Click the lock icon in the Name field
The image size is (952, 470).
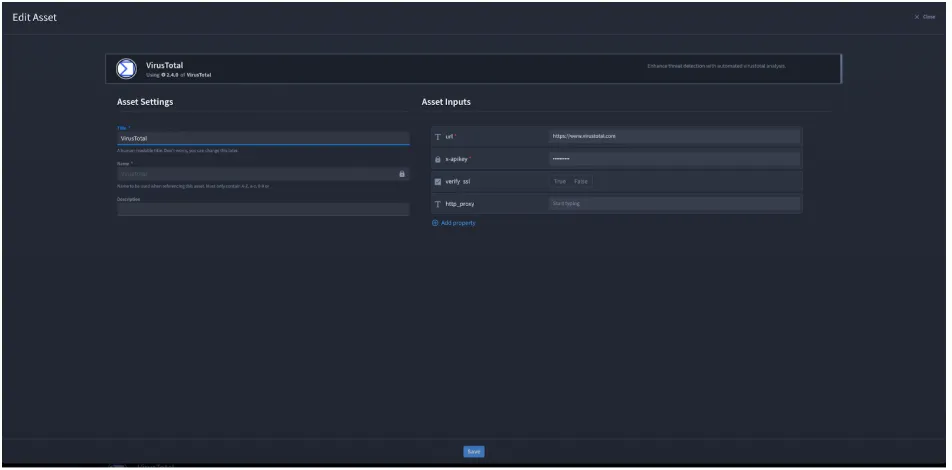pyautogui.click(x=402, y=174)
